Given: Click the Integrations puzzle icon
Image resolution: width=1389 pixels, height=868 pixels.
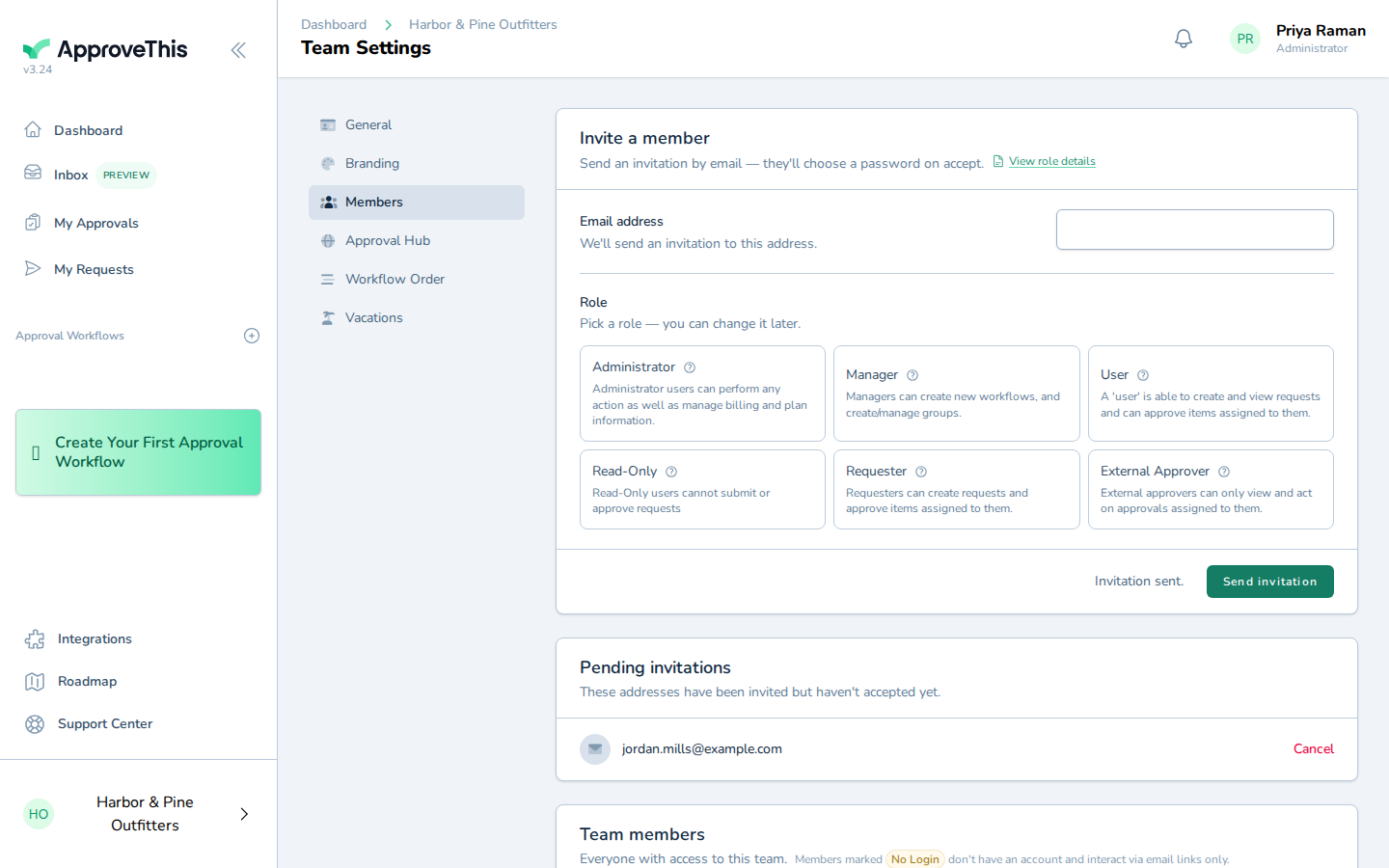Looking at the screenshot, I should click(35, 639).
